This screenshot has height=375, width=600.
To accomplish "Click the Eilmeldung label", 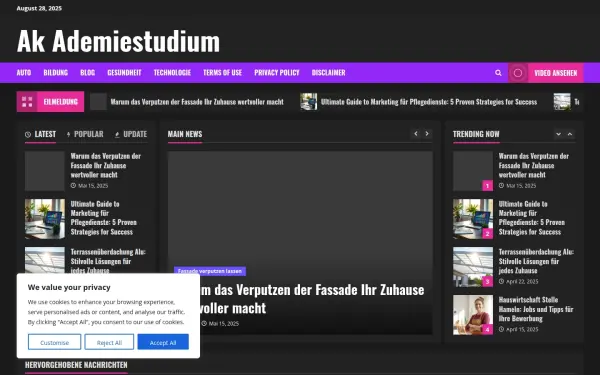I will [61, 102].
